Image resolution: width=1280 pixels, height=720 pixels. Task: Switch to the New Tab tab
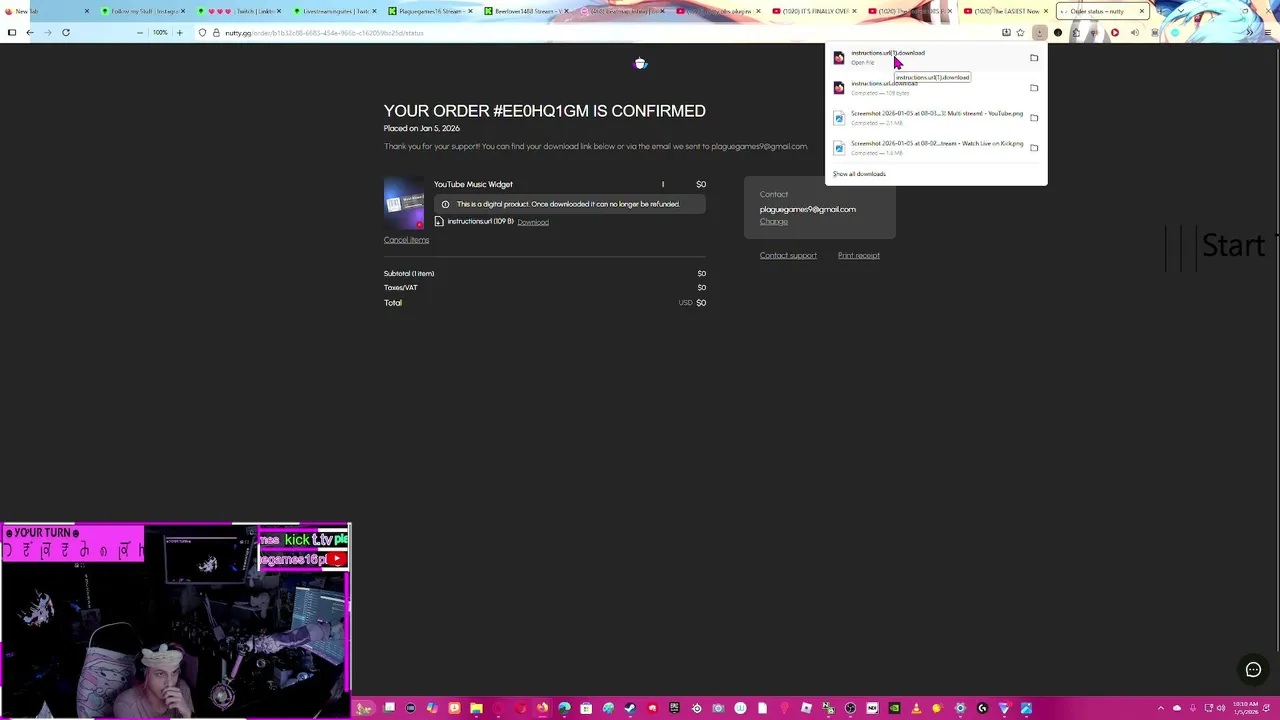[x=45, y=11]
